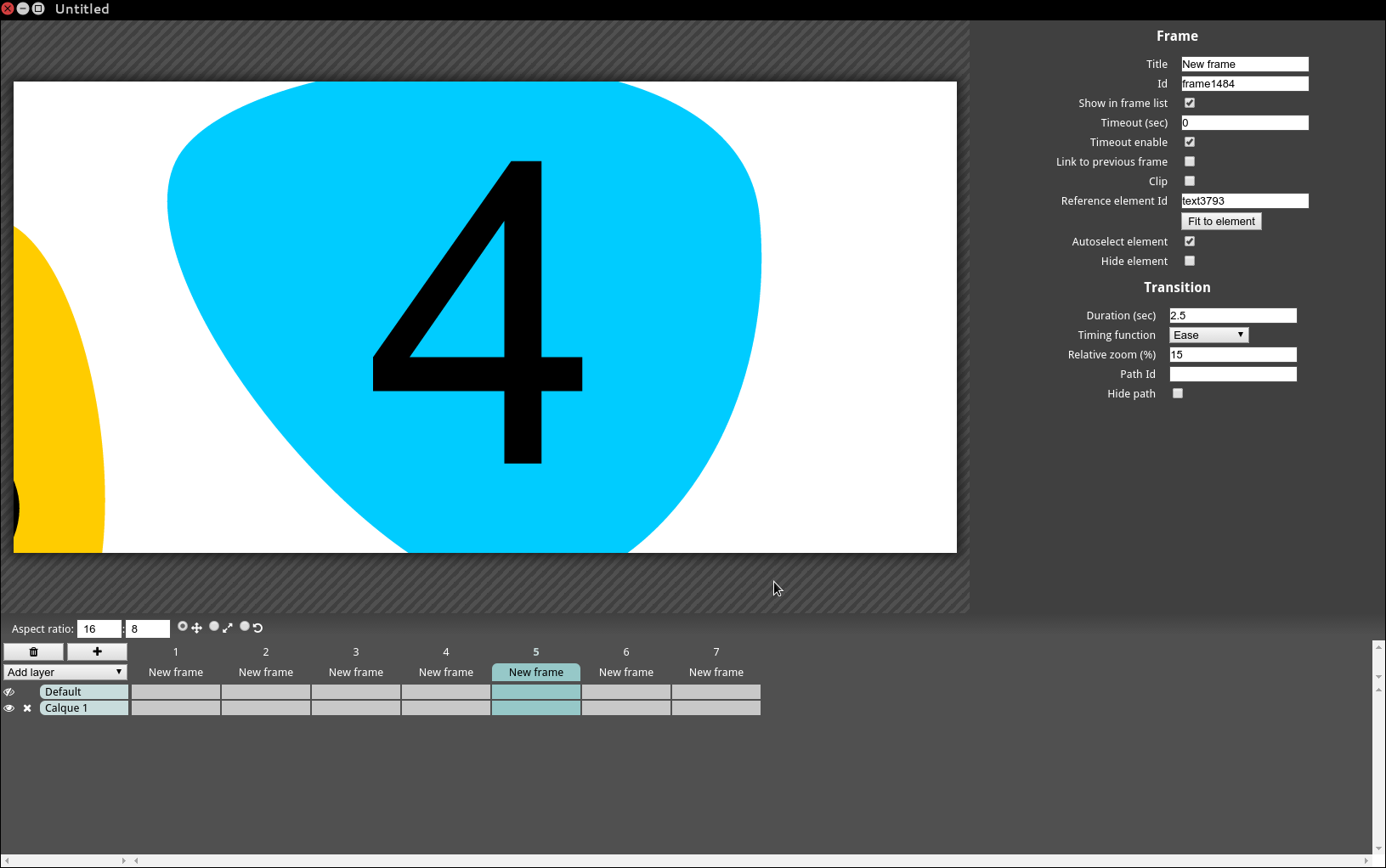
Task: Click the frame Title input field
Action: [x=1245, y=64]
